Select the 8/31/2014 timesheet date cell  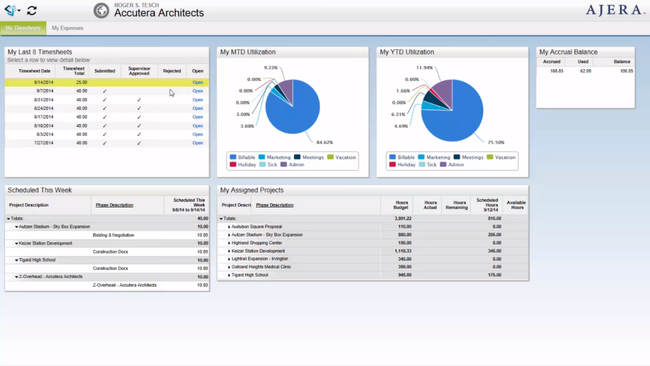44,100
